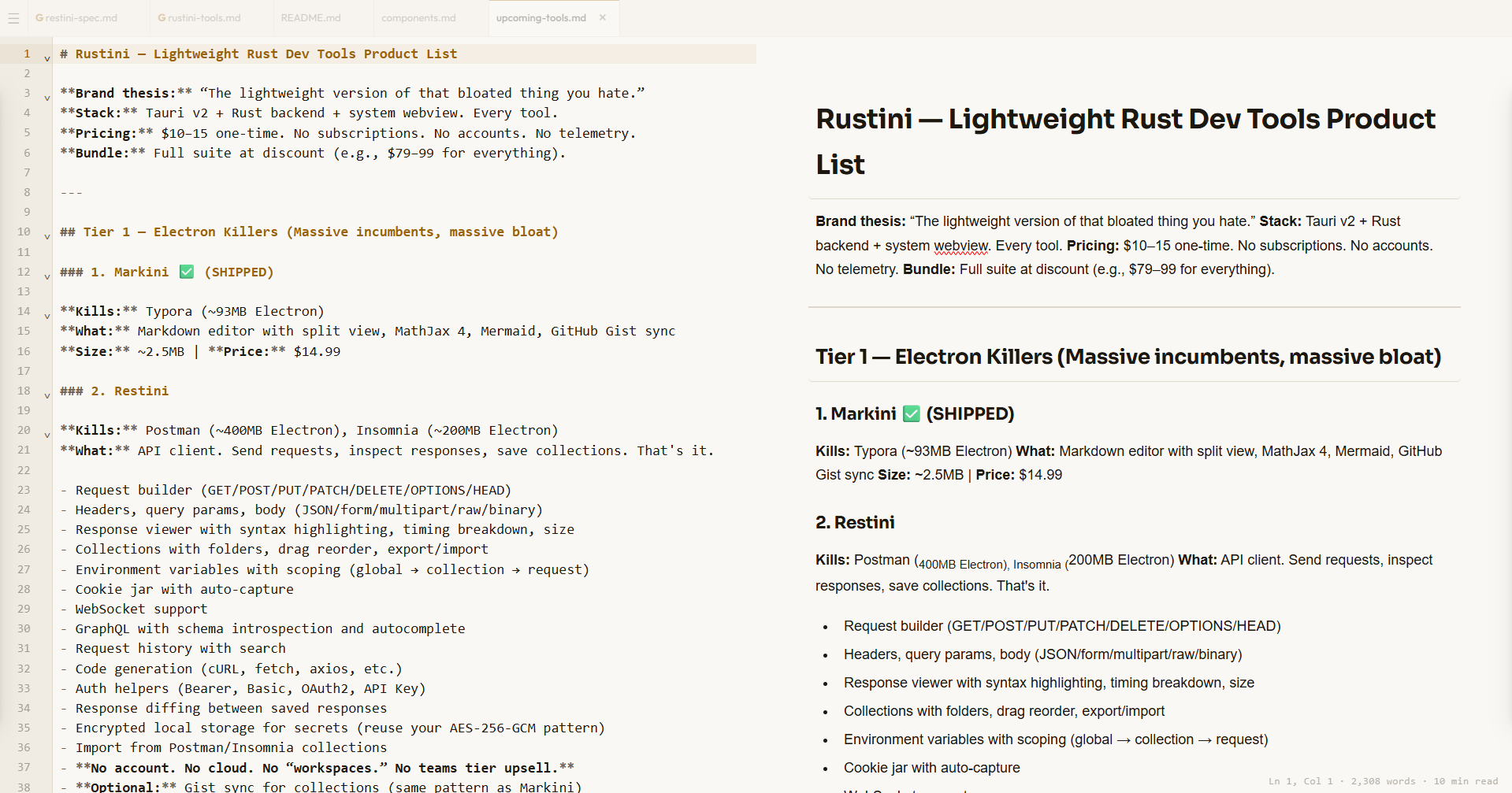Viewport: 1512px width, 793px height.
Task: Fold the Restini section chevron at line 18
Action: [47, 395]
